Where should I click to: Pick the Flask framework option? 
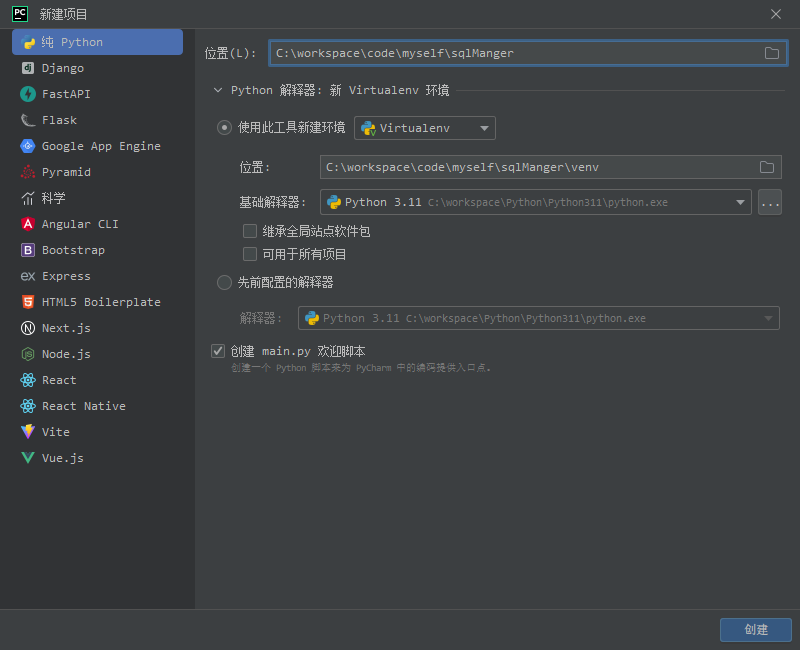[60, 120]
